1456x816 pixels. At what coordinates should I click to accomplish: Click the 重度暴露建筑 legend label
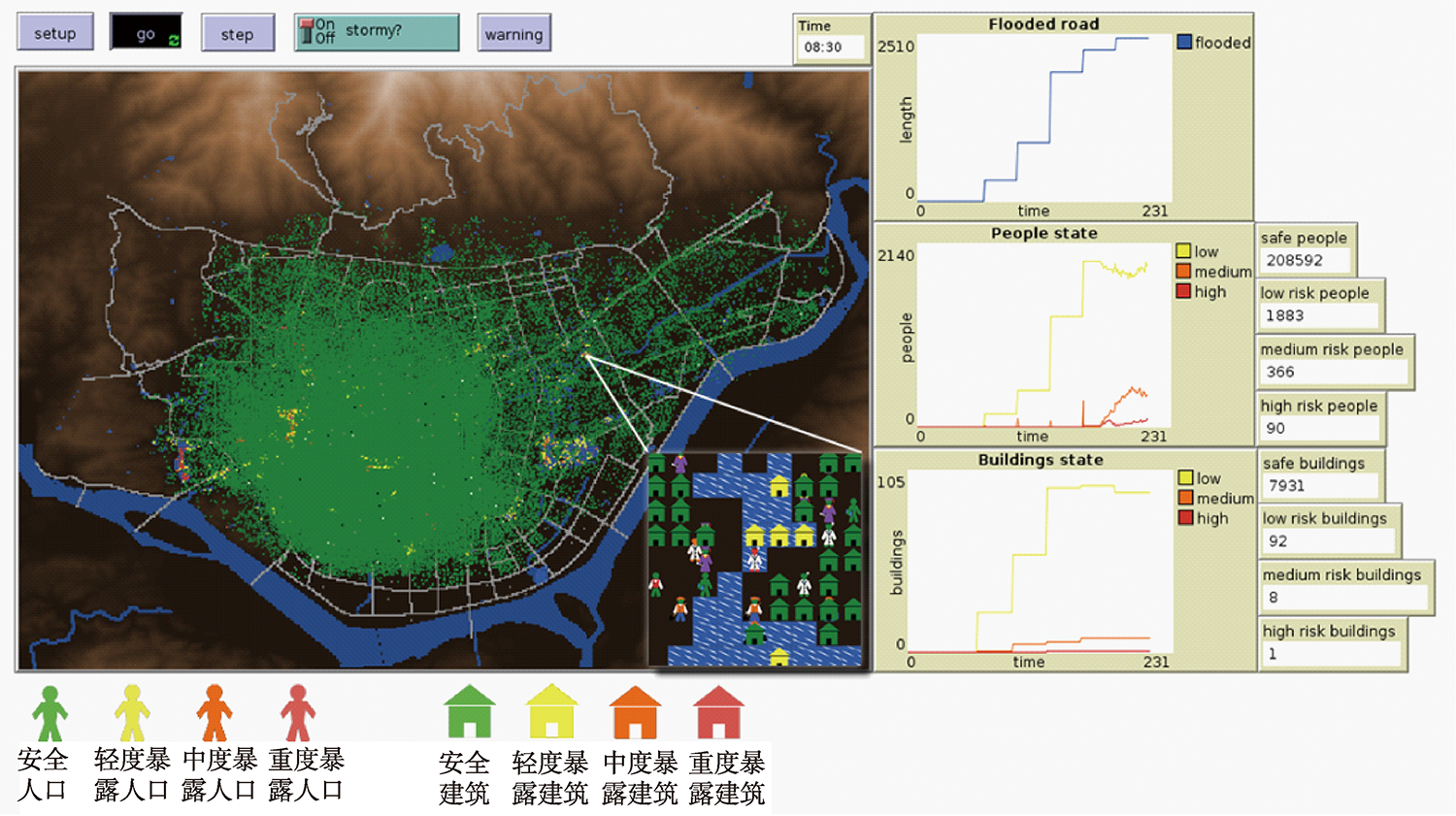[727, 778]
